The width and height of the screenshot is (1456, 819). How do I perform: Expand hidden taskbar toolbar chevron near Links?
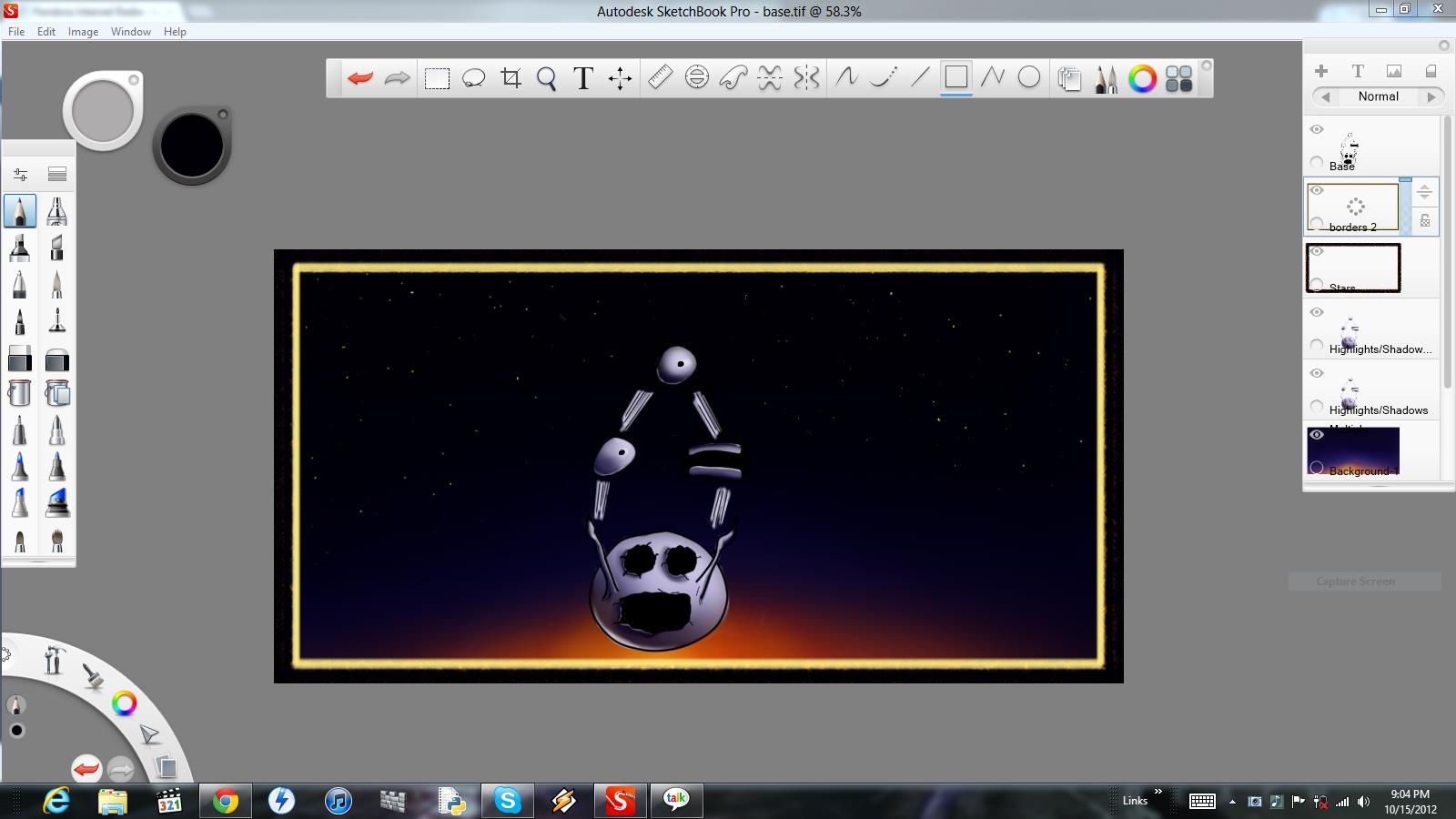click(x=1158, y=792)
